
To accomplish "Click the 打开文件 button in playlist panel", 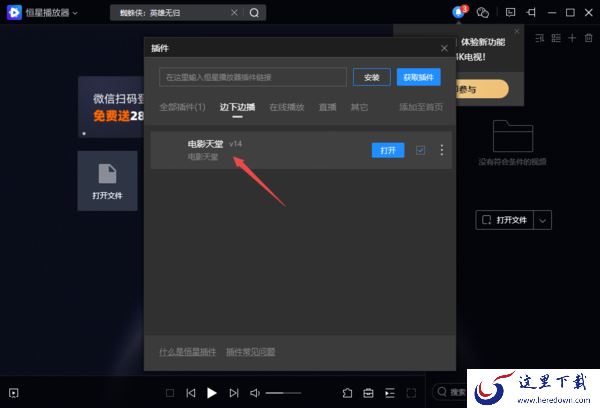I will (x=504, y=220).
